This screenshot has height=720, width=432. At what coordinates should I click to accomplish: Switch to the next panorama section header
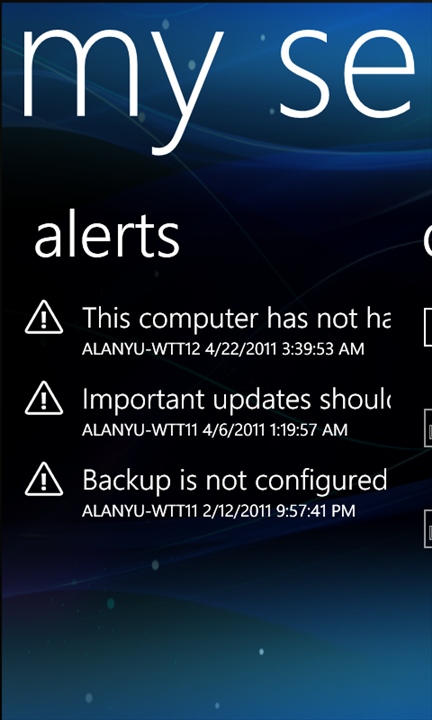[427, 240]
